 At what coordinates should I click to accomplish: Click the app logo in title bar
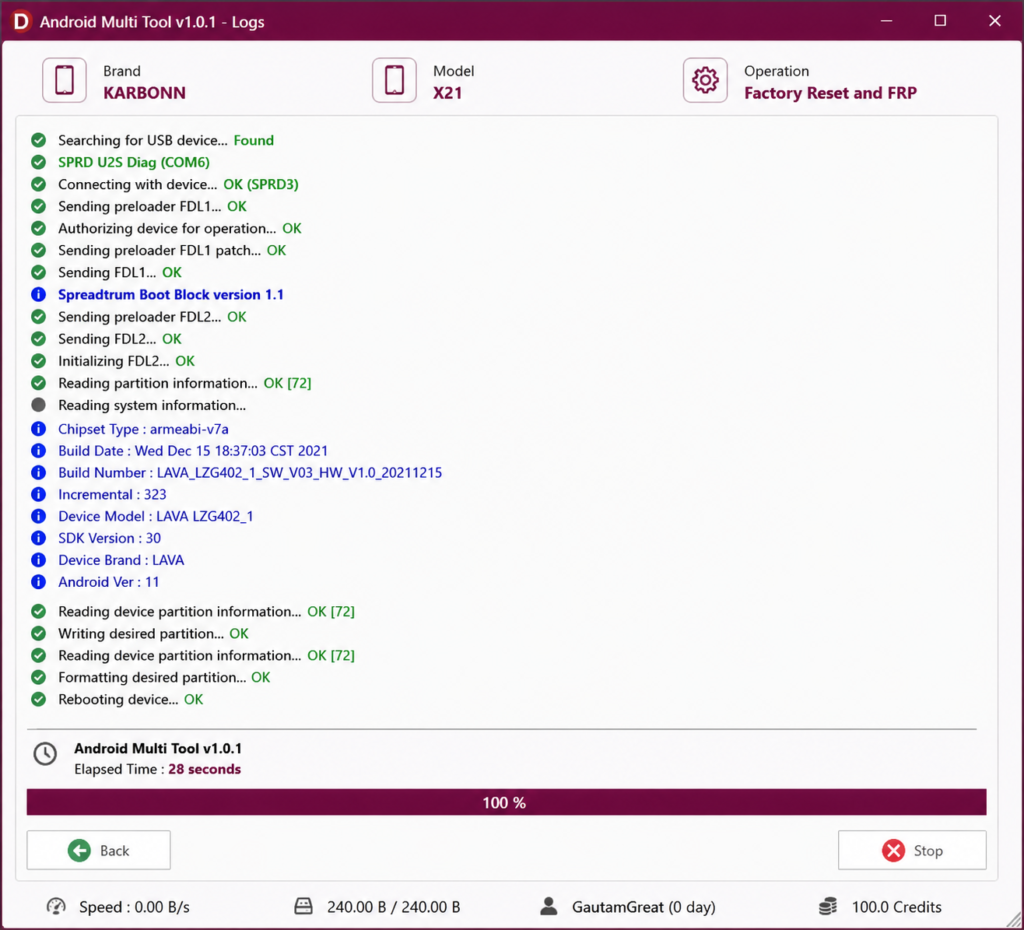(21, 22)
